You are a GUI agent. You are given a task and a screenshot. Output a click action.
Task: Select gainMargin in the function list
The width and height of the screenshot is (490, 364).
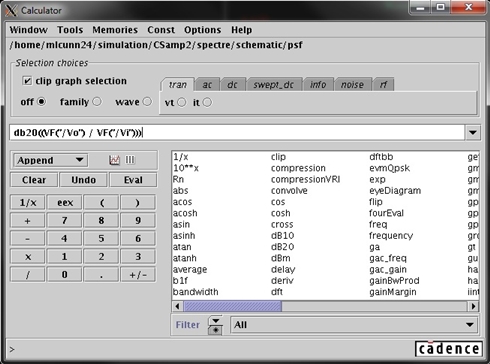pyautogui.click(x=393, y=292)
